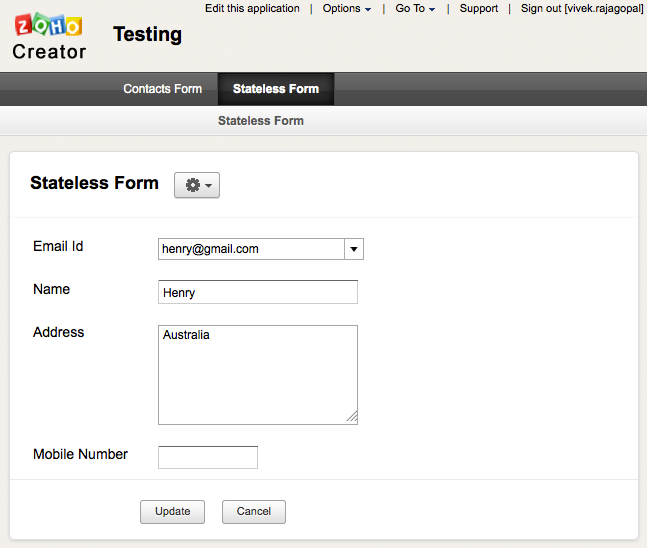The width and height of the screenshot is (647, 548).
Task: Open the Edit this application link
Action: click(252, 8)
